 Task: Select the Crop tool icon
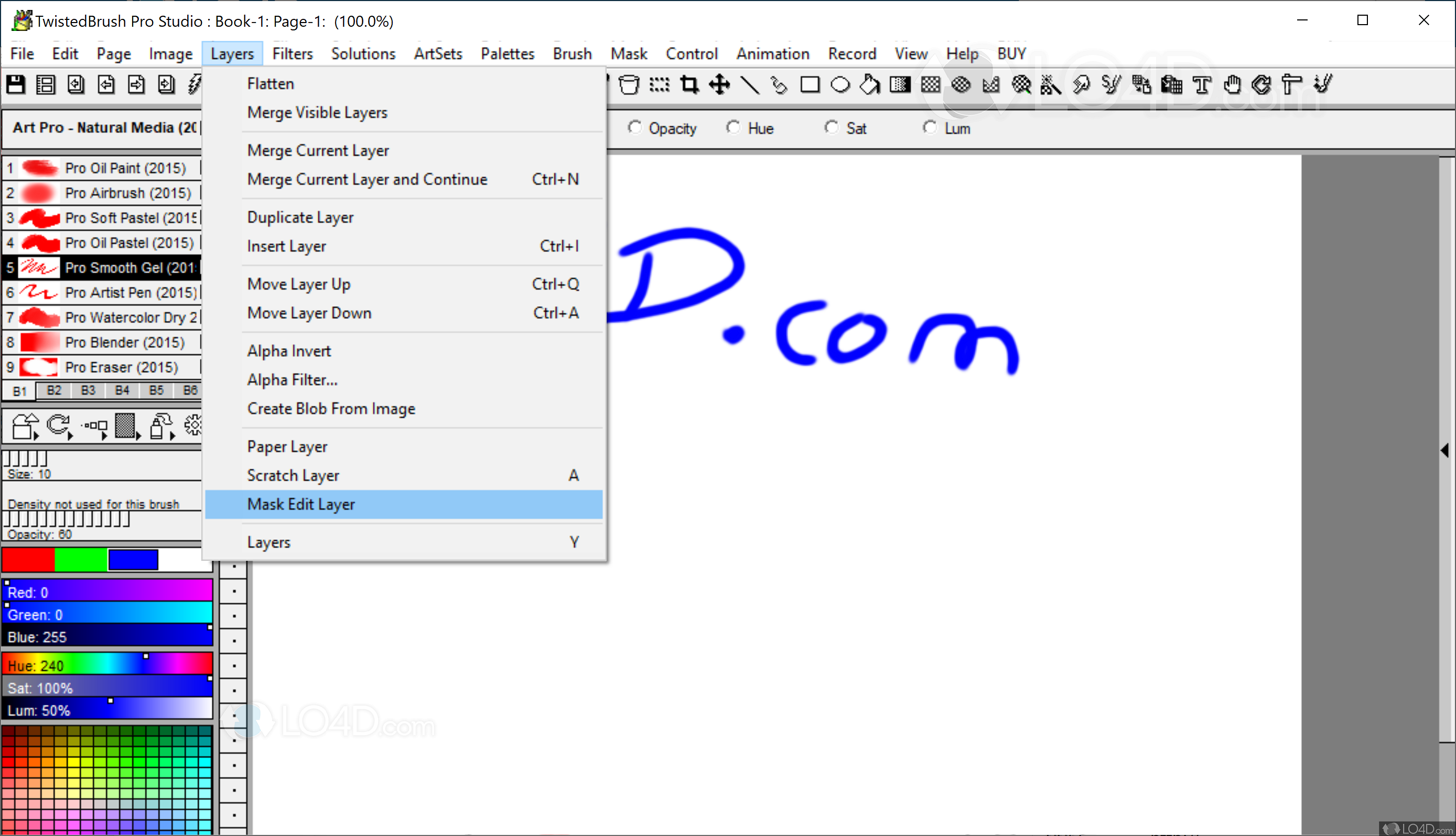point(689,85)
